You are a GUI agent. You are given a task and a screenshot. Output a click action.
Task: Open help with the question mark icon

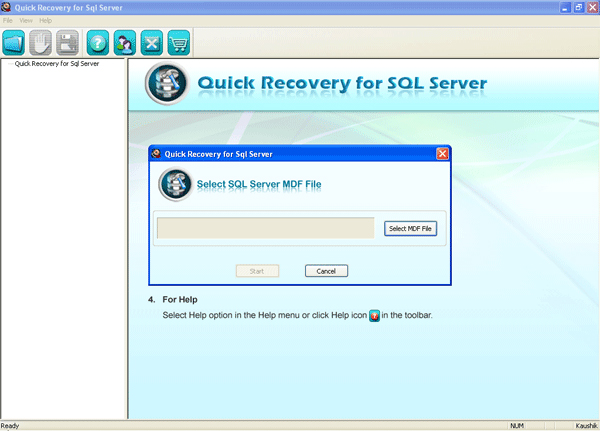click(98, 42)
